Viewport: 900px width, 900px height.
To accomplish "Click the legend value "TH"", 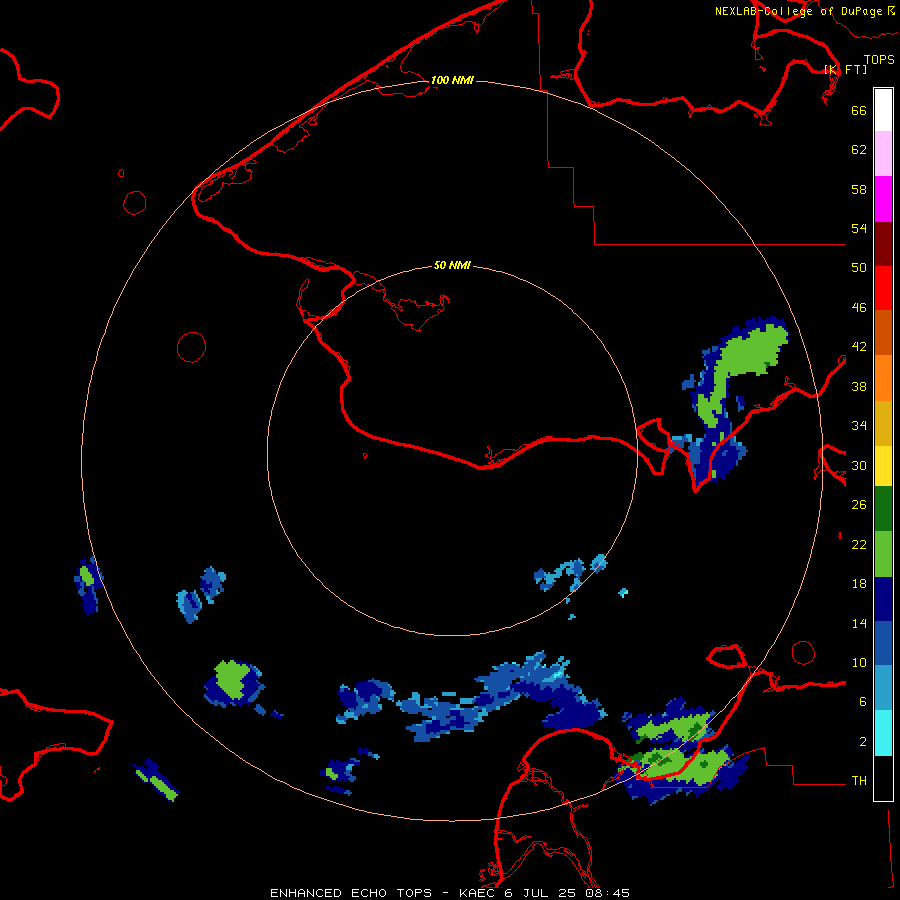I will click(859, 780).
